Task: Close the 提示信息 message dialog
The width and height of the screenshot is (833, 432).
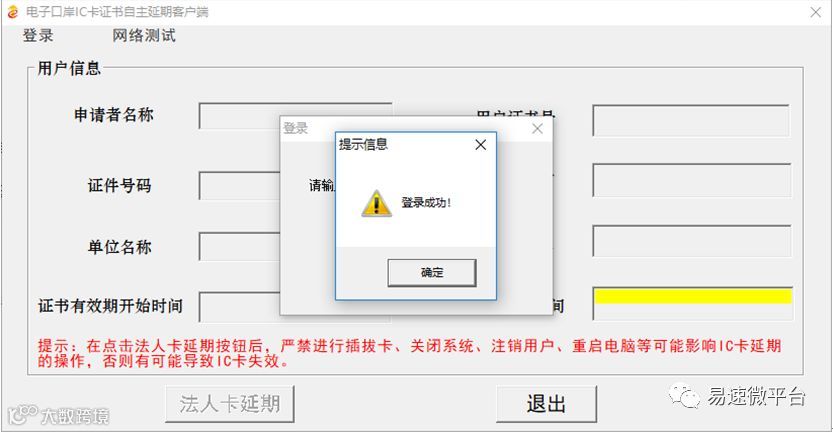Action: [x=480, y=145]
